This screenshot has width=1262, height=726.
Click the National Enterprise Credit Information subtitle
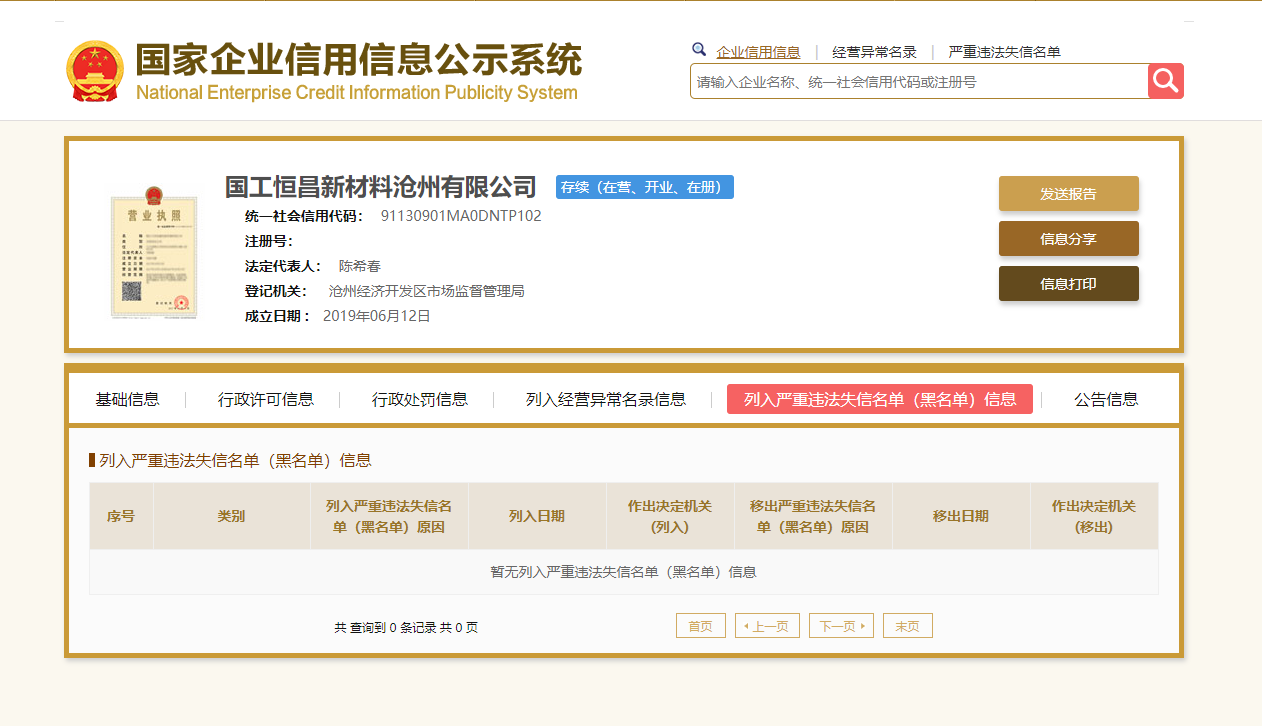click(357, 93)
